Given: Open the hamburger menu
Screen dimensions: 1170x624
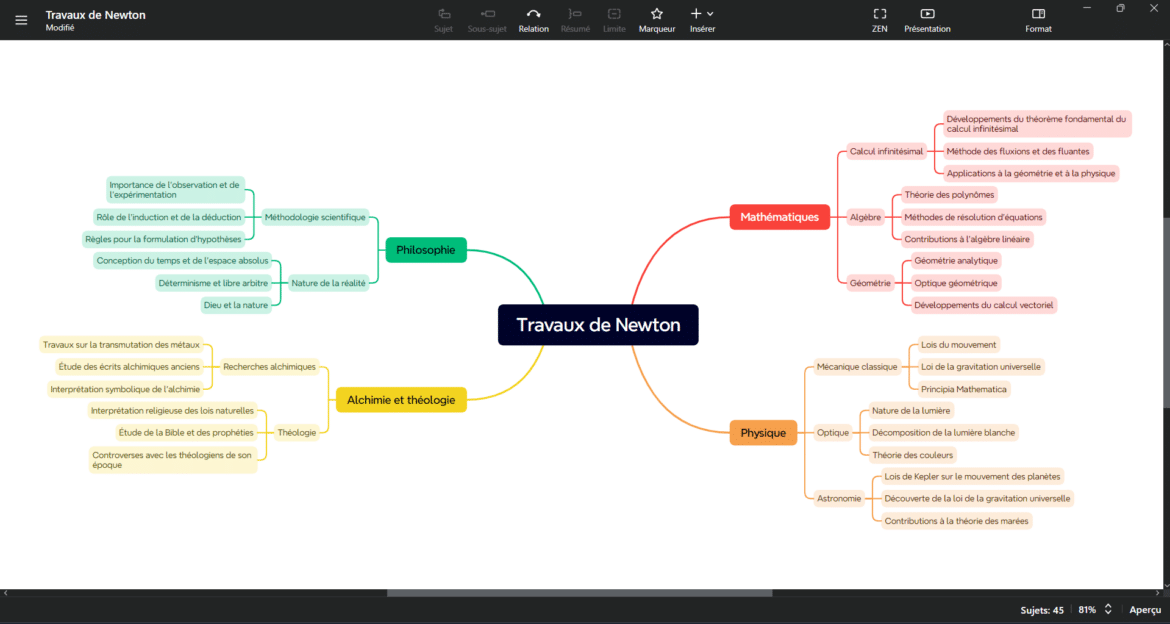Looking at the screenshot, I should tap(21, 19).
